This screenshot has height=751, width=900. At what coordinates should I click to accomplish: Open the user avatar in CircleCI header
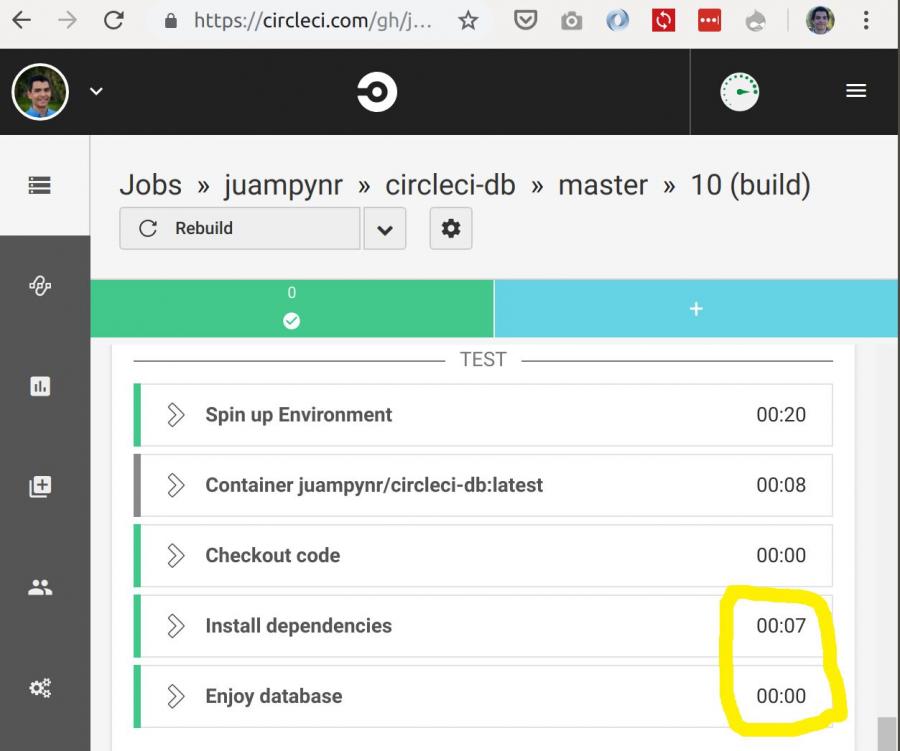(x=40, y=92)
